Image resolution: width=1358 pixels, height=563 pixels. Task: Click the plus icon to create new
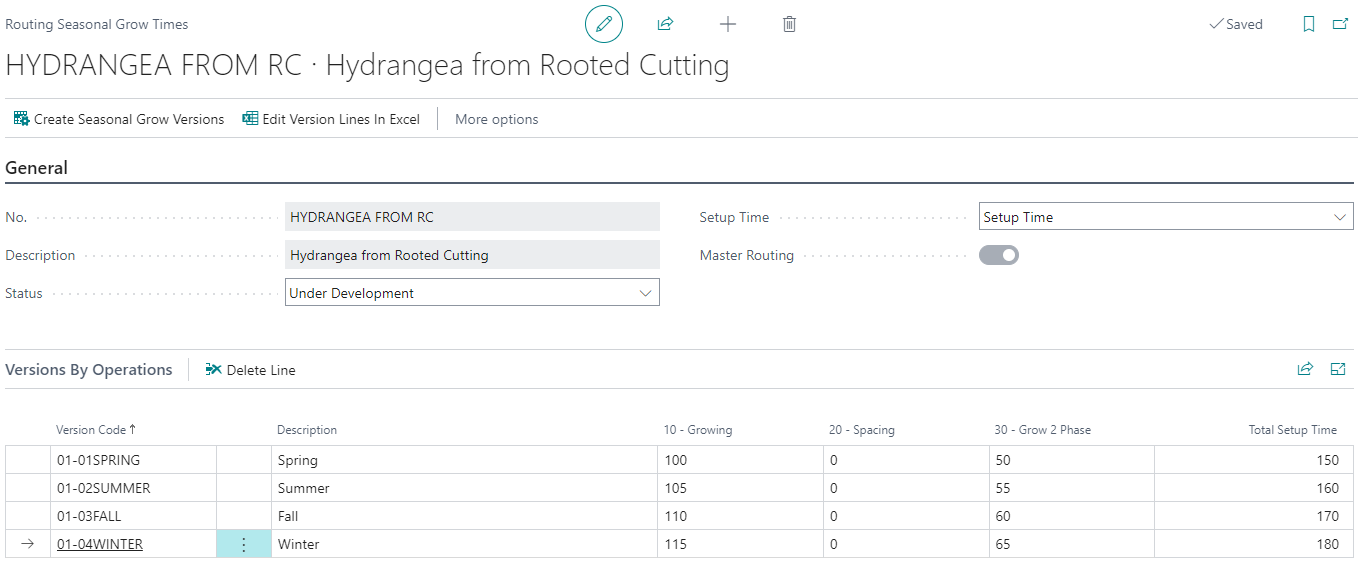point(728,24)
